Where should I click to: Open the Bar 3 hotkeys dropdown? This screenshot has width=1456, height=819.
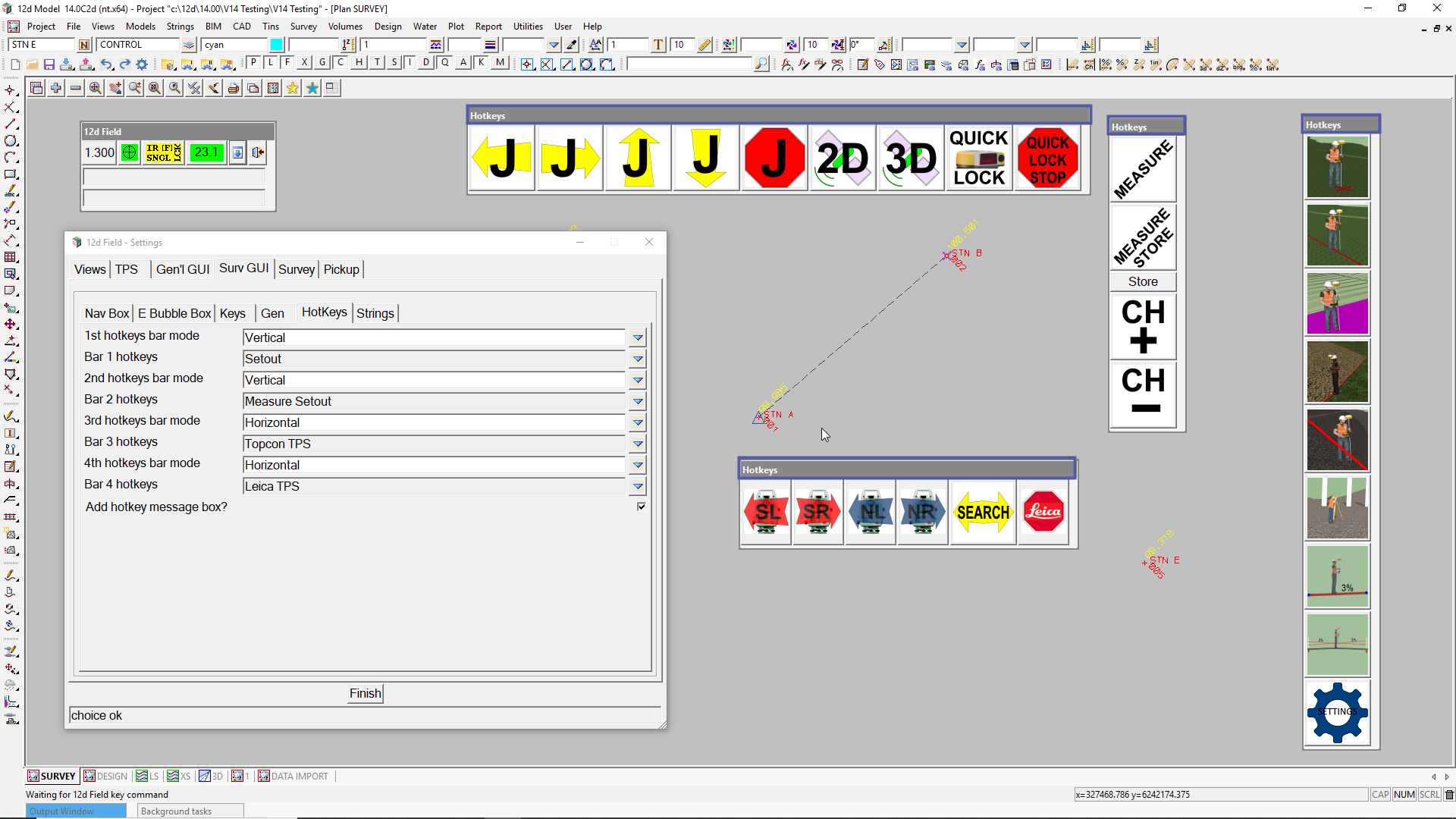(638, 444)
